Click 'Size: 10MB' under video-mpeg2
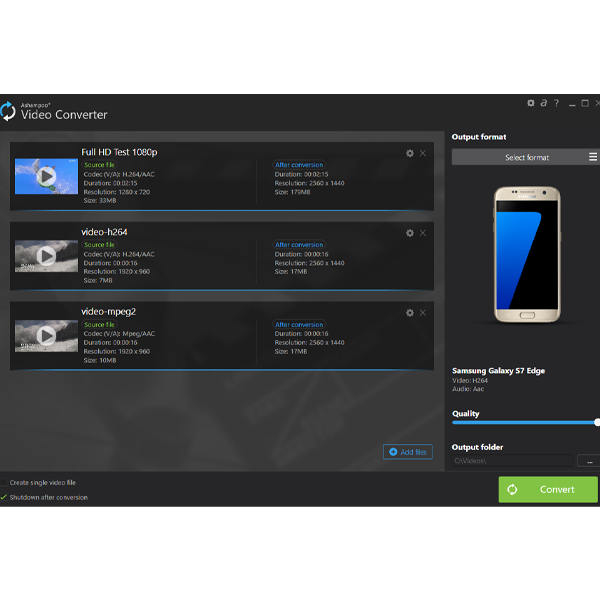 click(x=100, y=360)
